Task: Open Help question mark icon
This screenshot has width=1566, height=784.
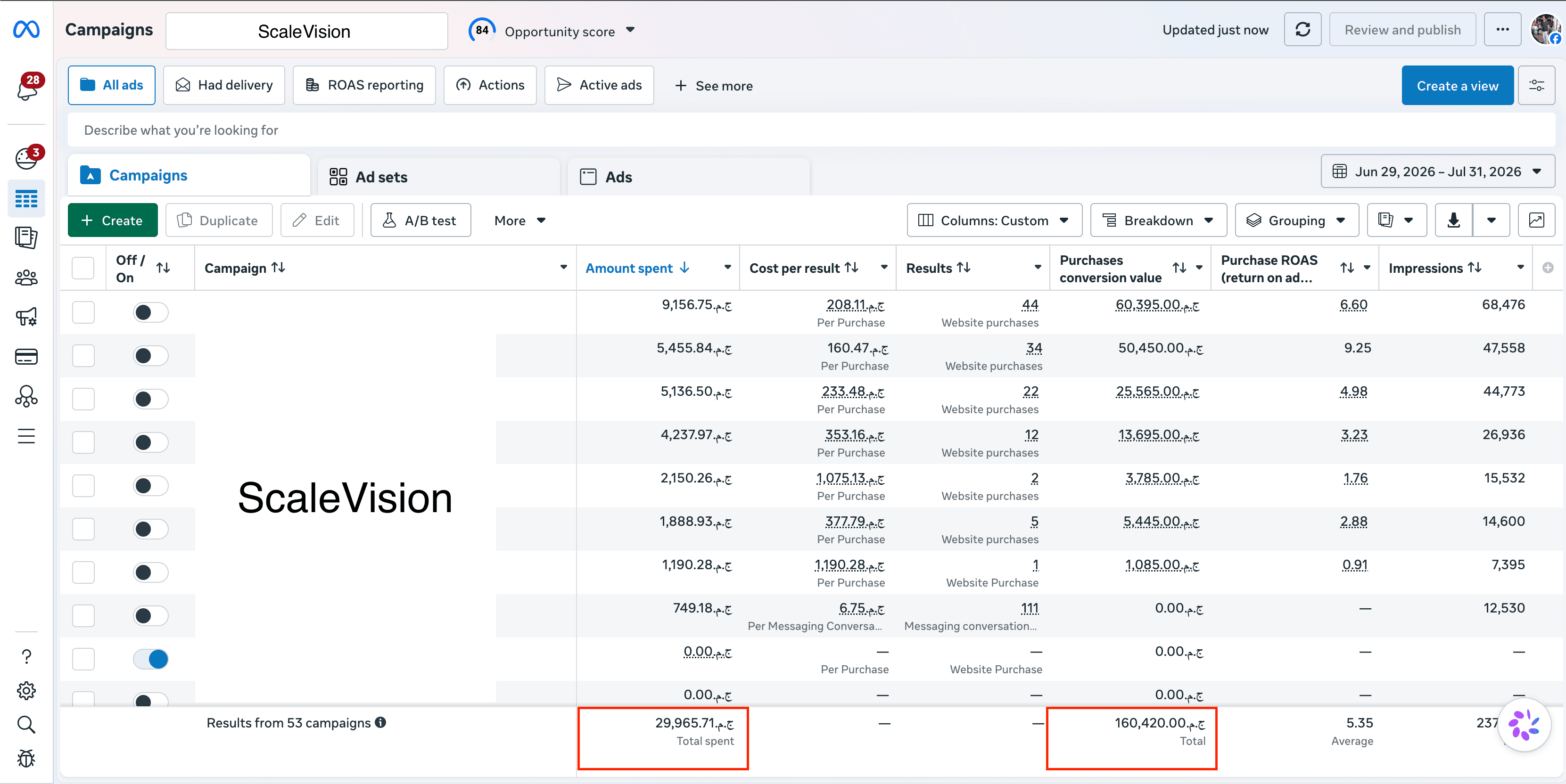Action: point(26,656)
